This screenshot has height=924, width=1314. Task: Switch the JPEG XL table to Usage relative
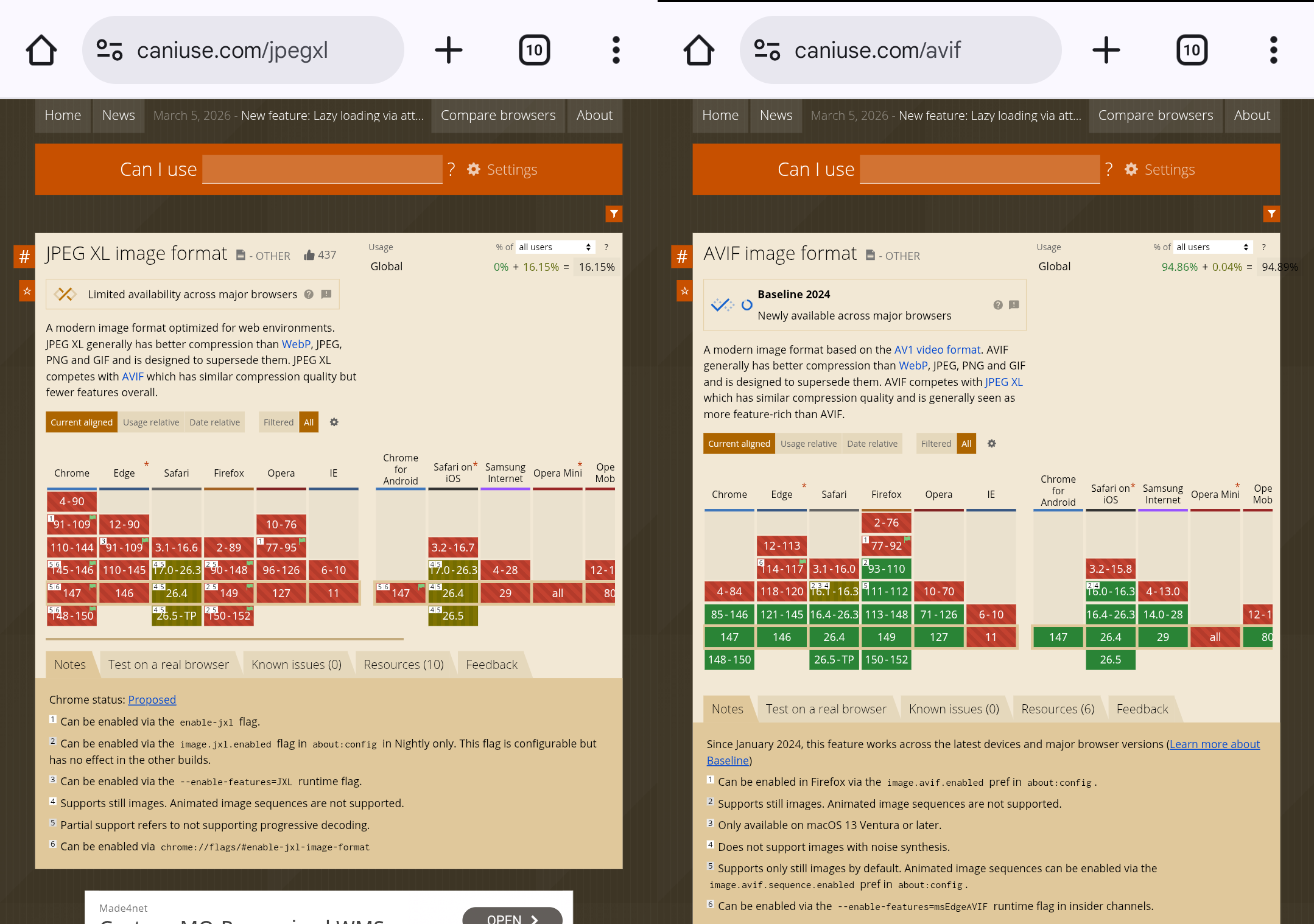click(x=151, y=422)
